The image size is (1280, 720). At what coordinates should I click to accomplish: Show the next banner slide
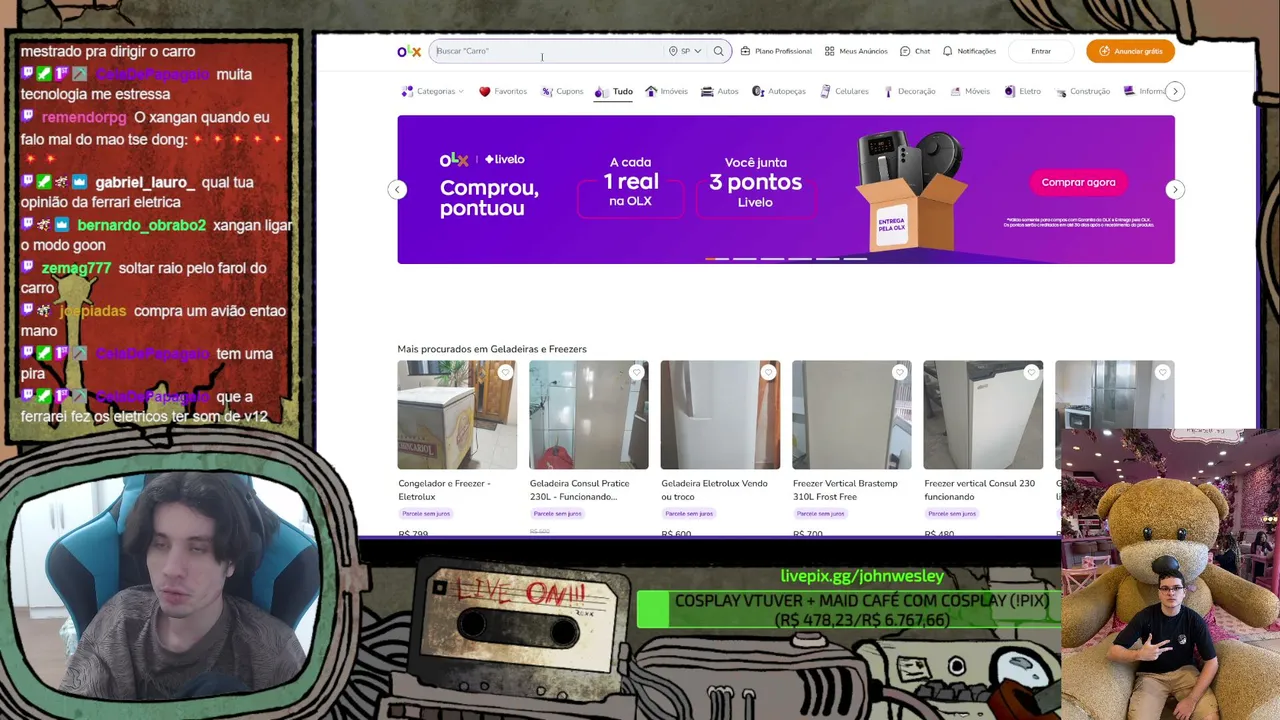click(1175, 189)
